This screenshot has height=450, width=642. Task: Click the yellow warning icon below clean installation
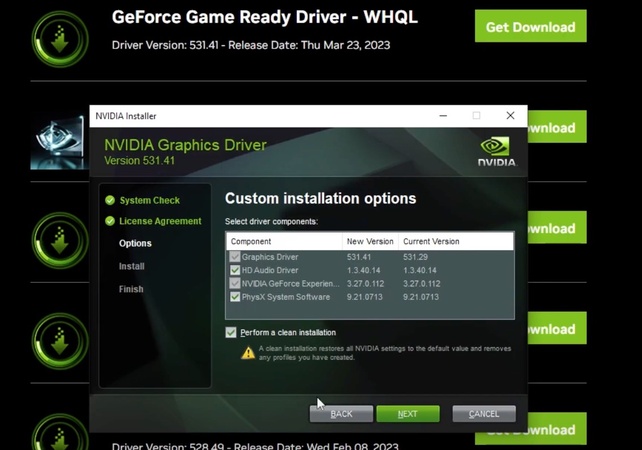tap(247, 353)
